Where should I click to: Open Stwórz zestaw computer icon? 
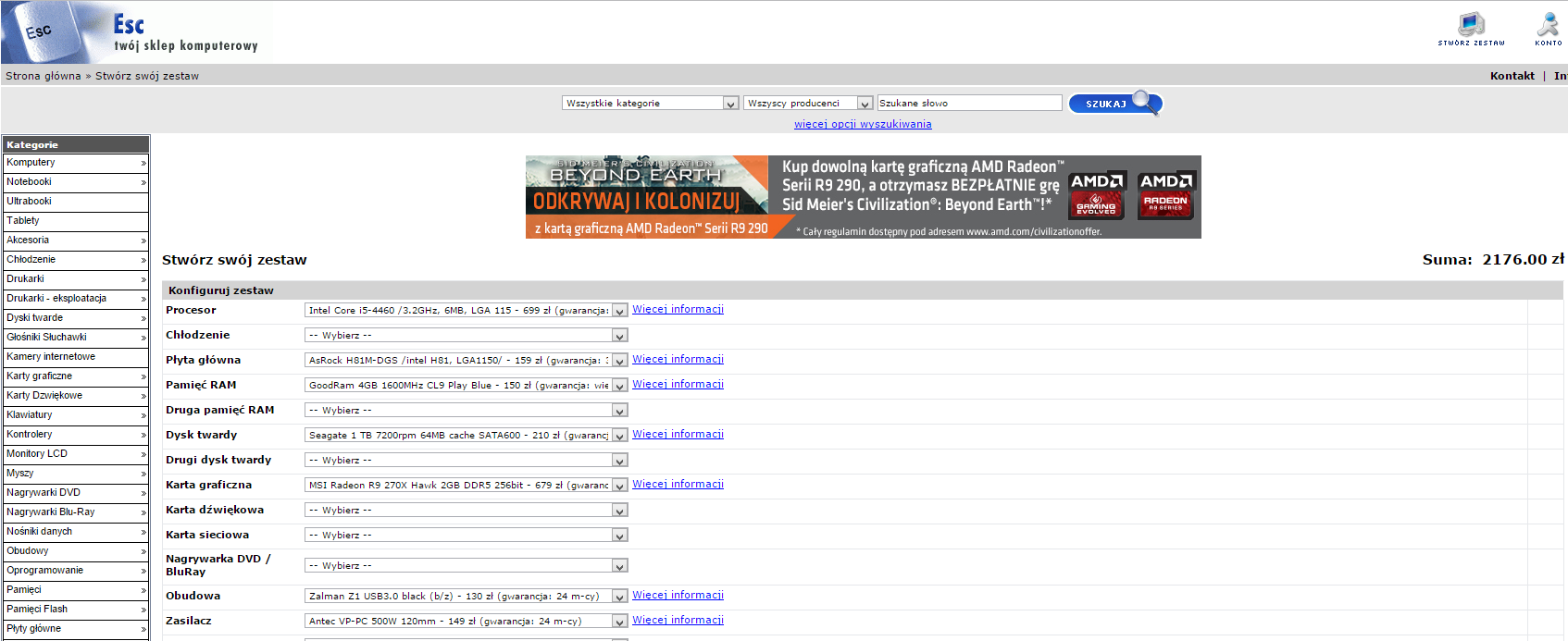click(1471, 29)
